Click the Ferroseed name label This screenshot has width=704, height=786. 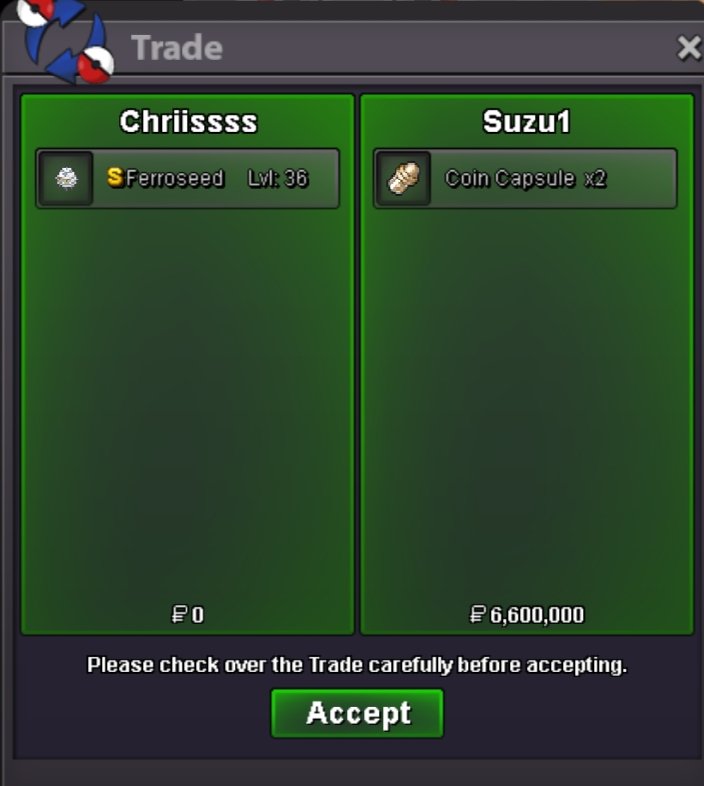[174, 178]
